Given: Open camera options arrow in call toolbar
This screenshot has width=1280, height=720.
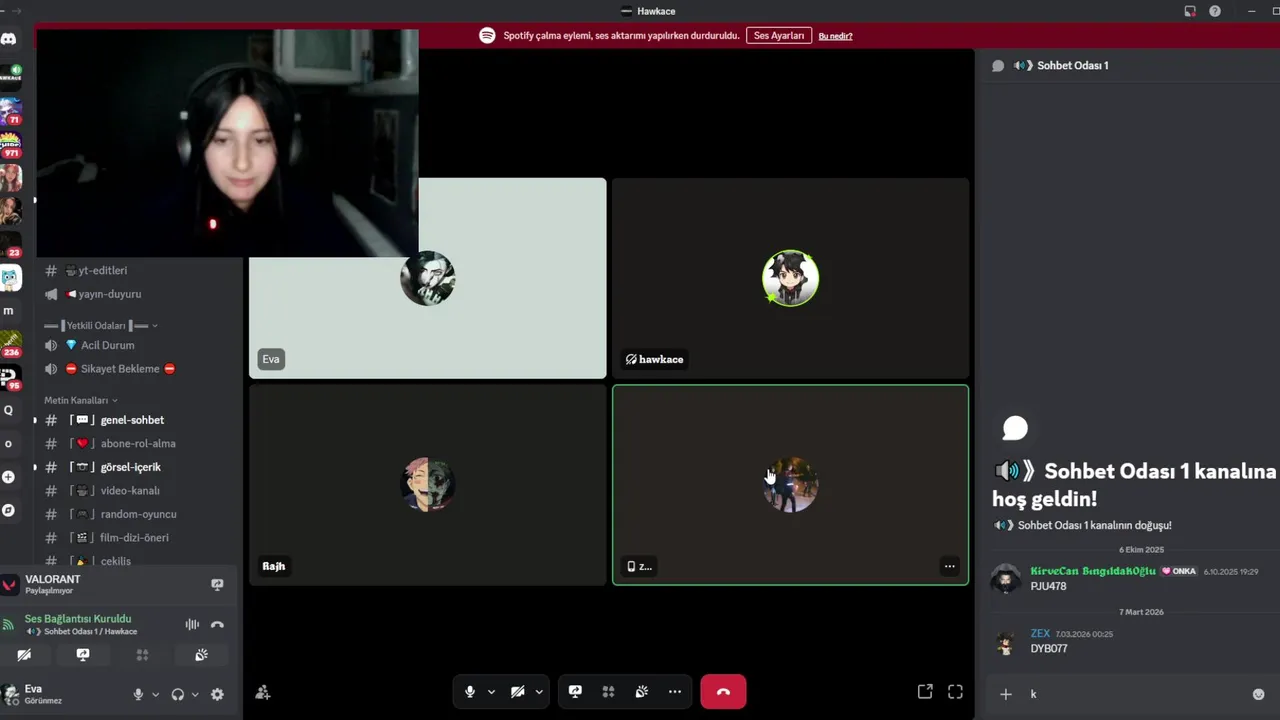Looking at the screenshot, I should click(x=539, y=691).
